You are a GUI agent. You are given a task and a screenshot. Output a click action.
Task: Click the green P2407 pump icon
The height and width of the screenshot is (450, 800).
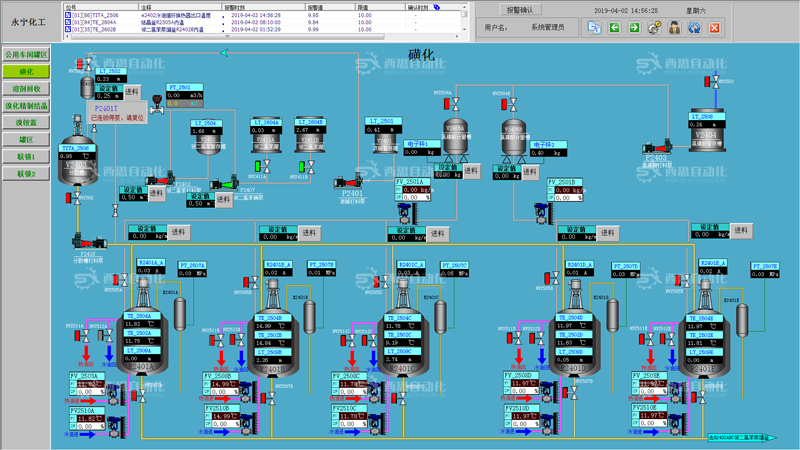point(224,183)
